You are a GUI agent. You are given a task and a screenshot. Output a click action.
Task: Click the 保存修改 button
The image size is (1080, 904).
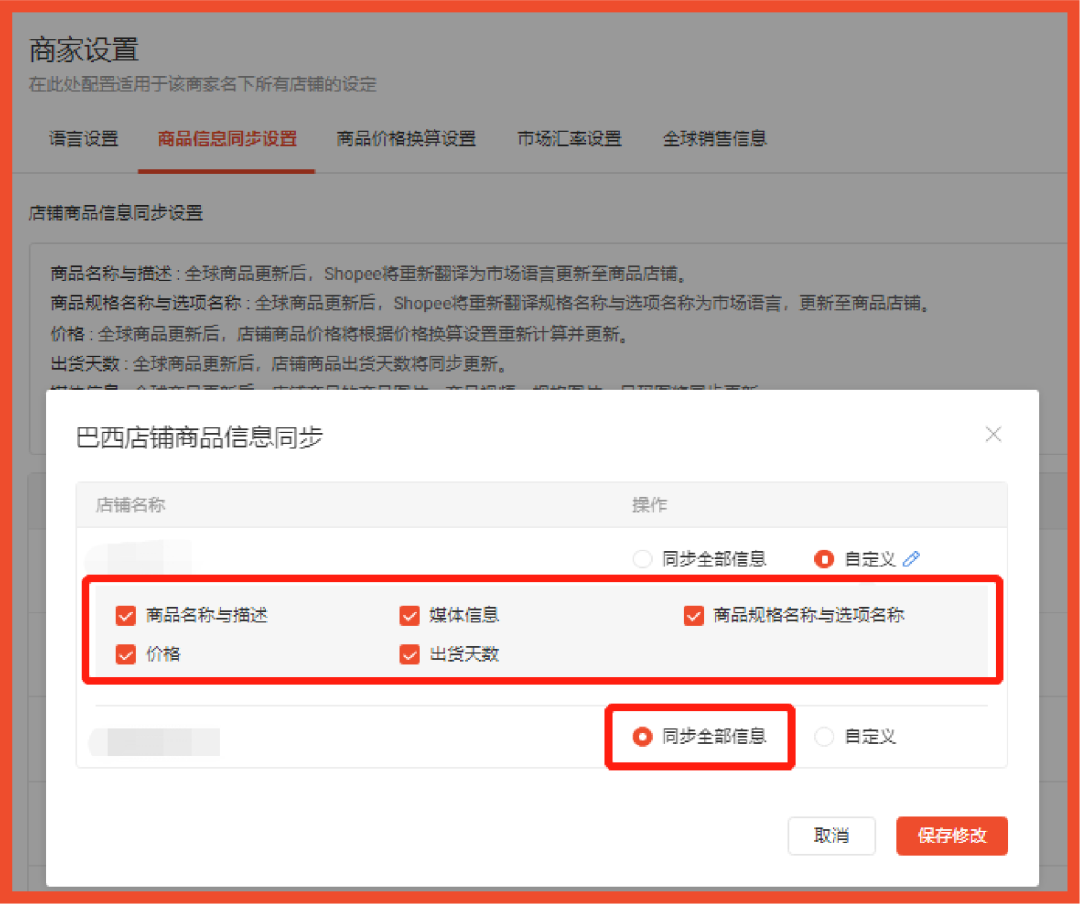pyautogui.click(x=951, y=836)
